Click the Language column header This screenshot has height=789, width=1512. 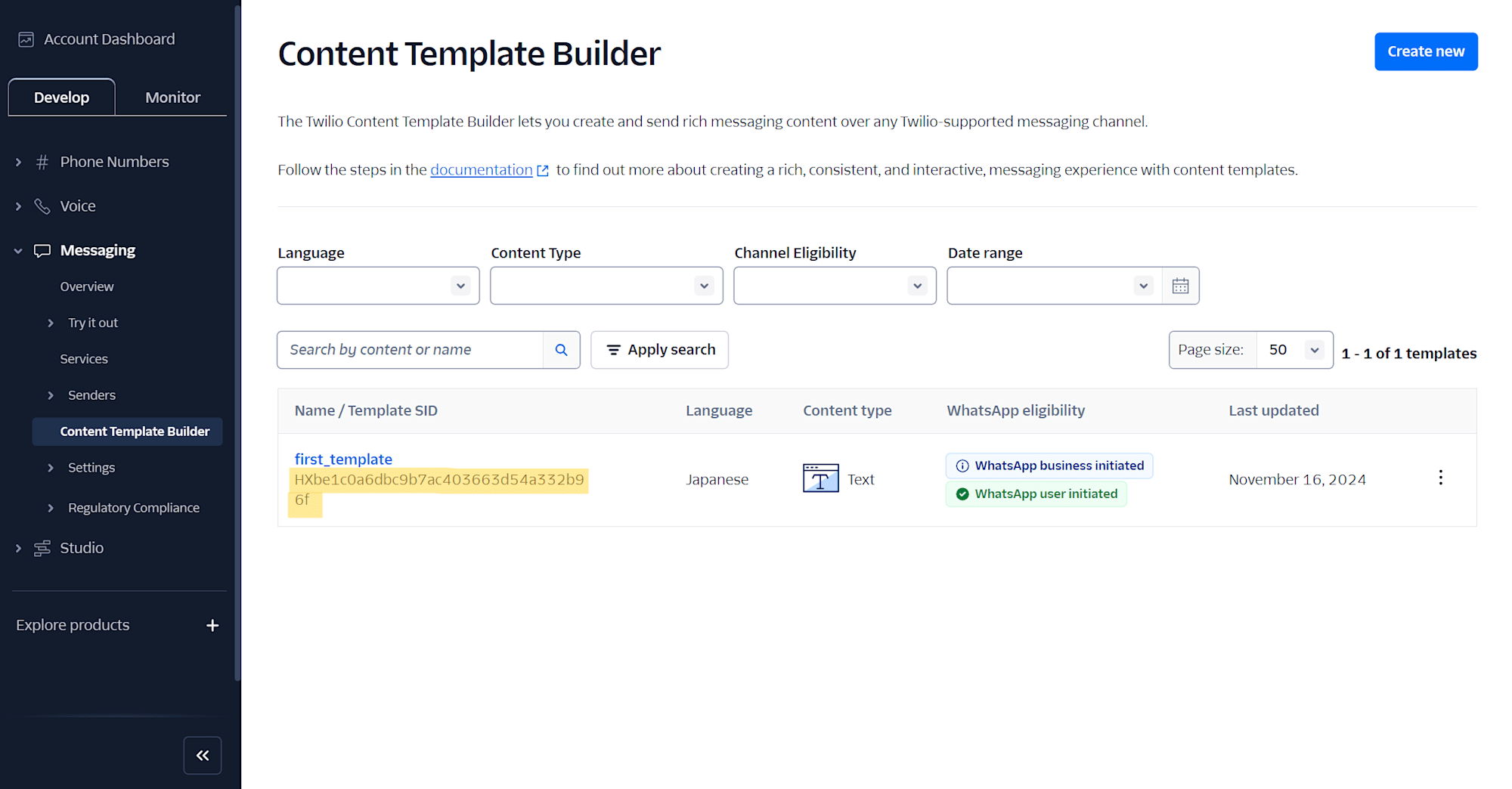pos(719,411)
